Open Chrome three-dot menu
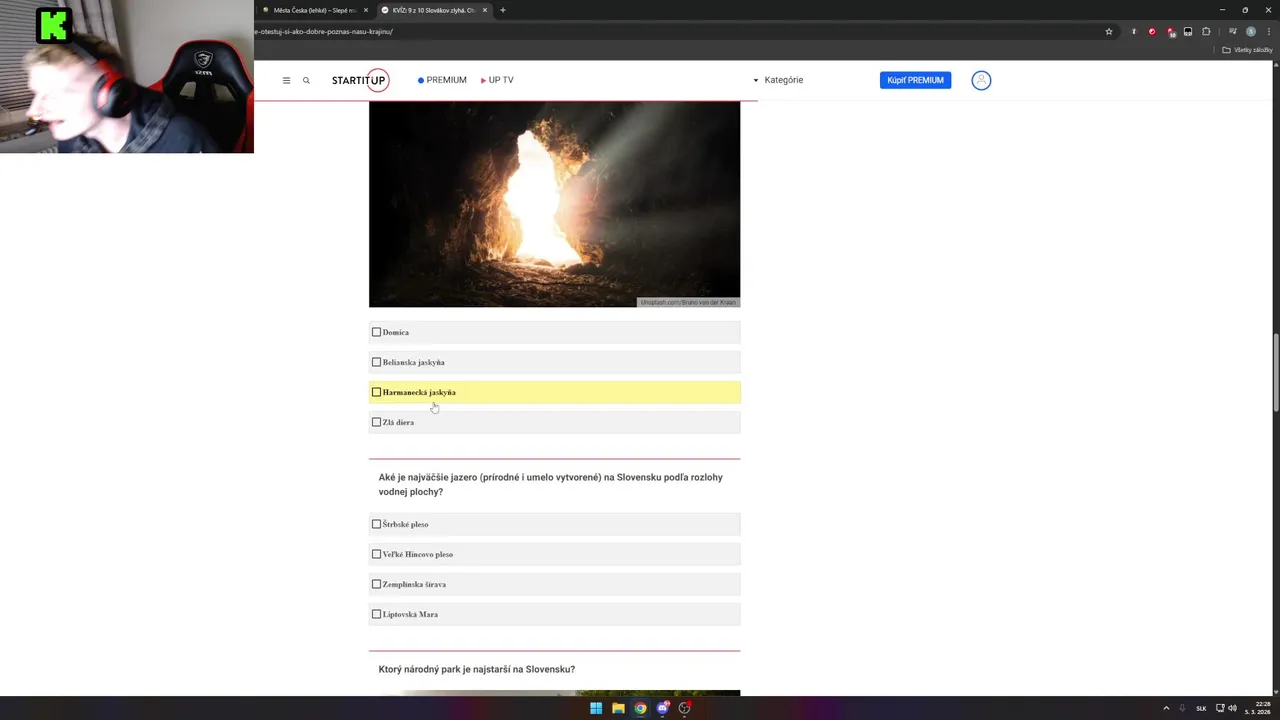The image size is (1280, 720). [1268, 31]
